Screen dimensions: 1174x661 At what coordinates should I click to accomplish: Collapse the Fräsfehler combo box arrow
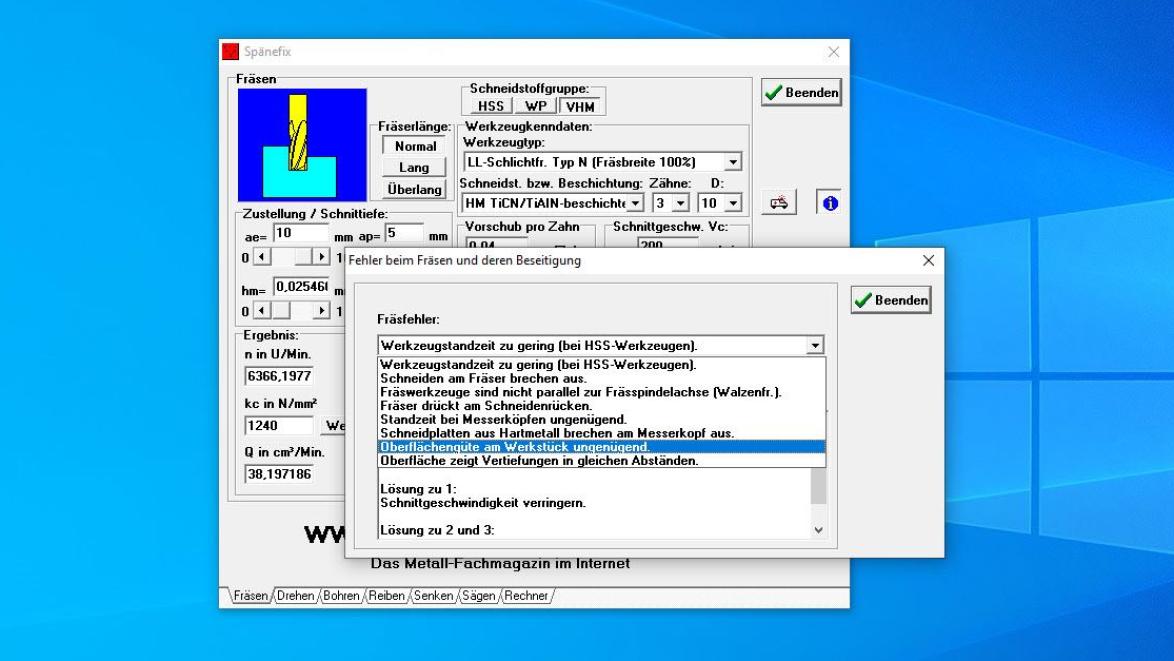coord(815,345)
